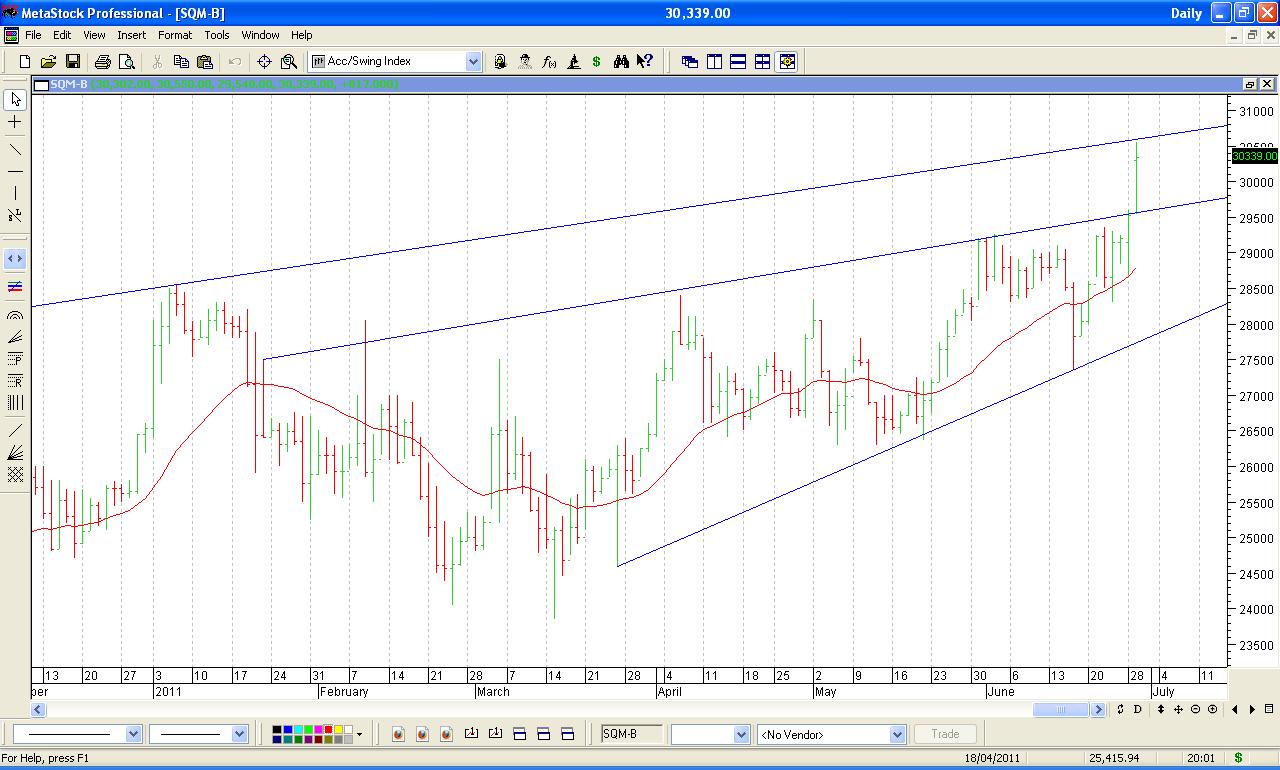Toggle the highlighted left-right arrows button
Screen dimensions: 1280x770
(15, 259)
